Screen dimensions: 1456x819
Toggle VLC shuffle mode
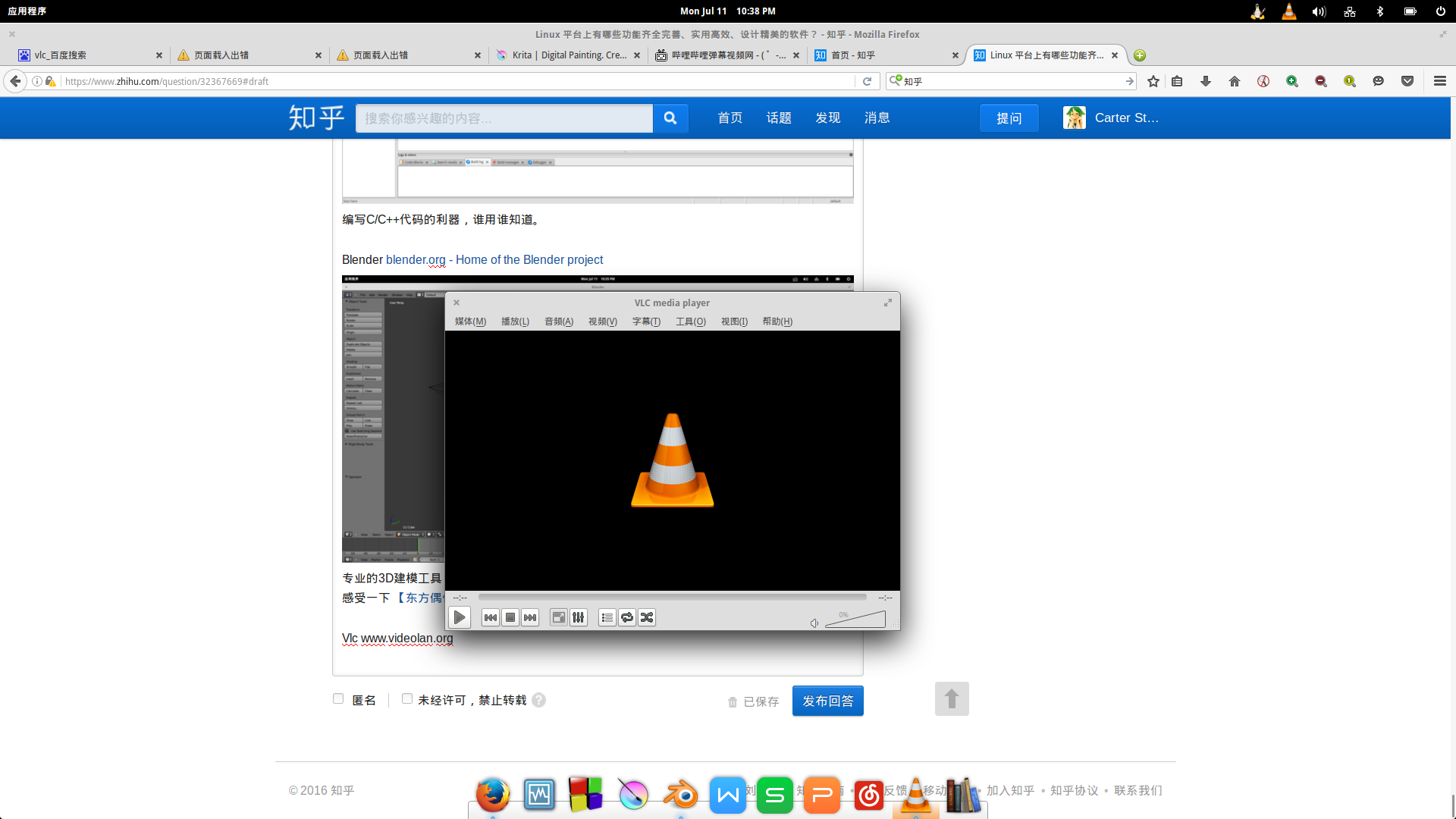(x=647, y=617)
